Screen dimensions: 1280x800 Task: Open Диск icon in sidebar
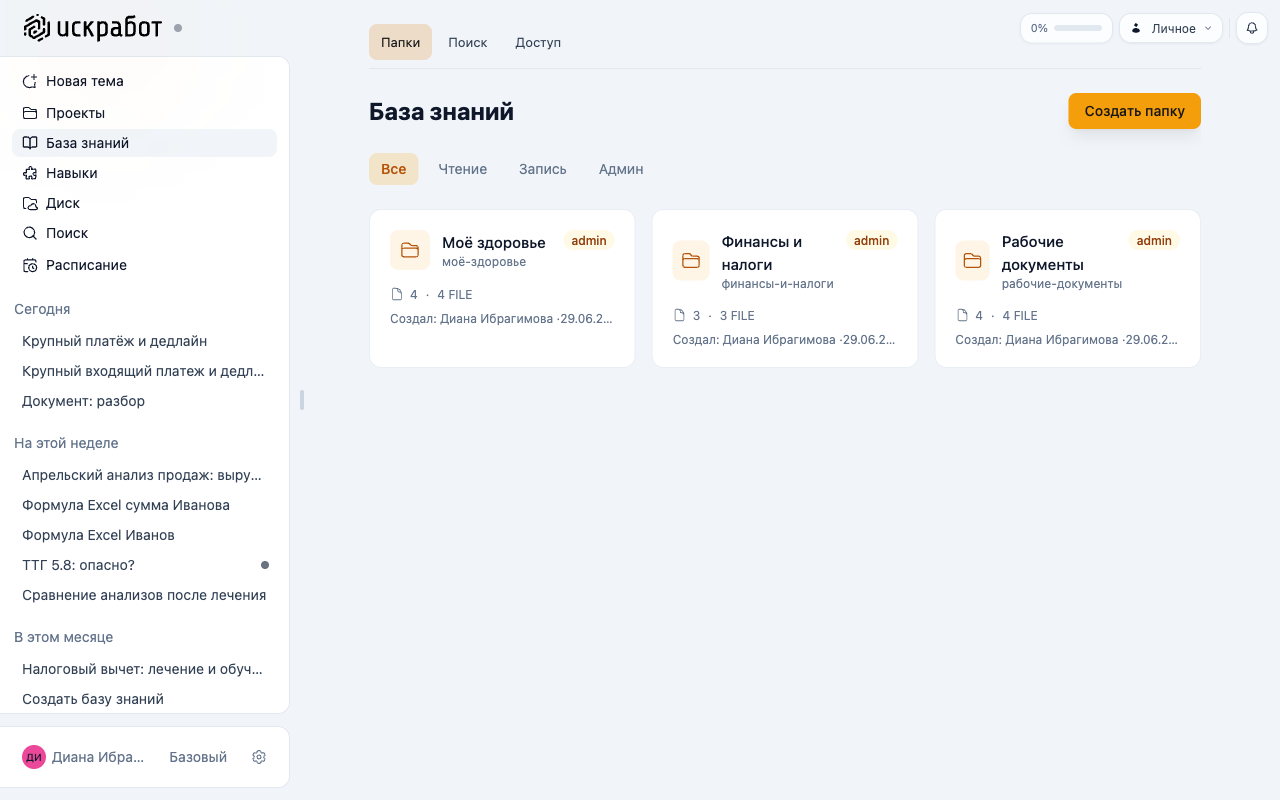(x=30, y=203)
